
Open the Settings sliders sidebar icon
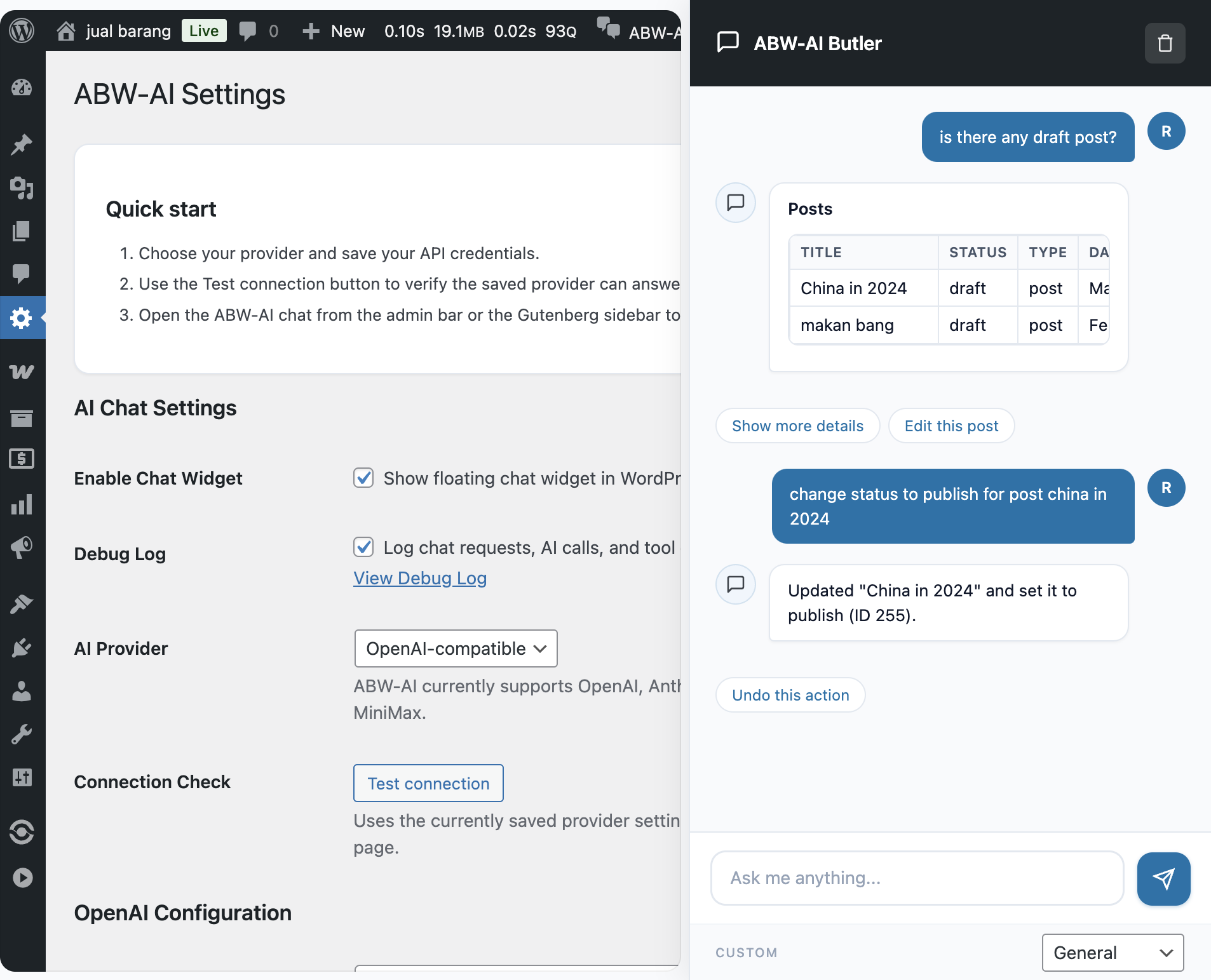22,777
